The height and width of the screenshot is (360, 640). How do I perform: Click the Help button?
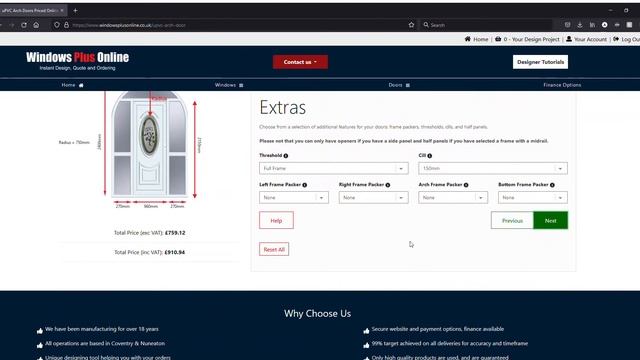[x=276, y=220]
